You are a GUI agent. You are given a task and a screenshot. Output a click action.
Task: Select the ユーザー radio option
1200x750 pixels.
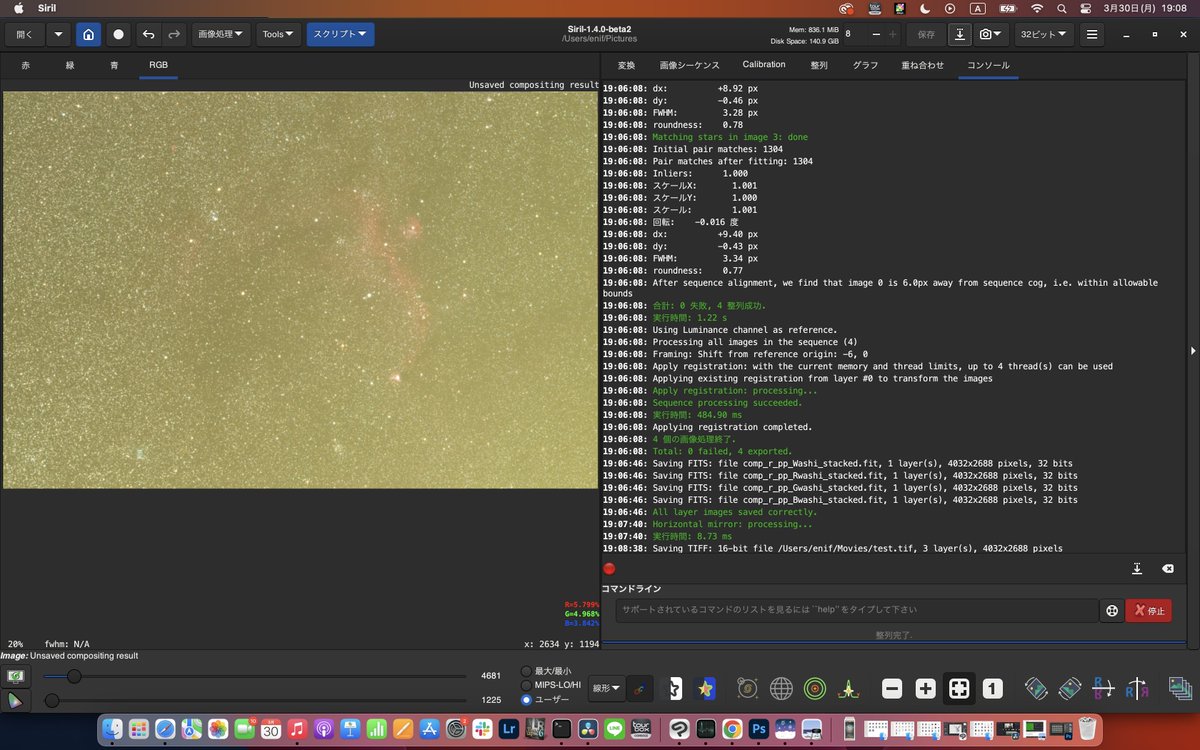[x=526, y=699]
